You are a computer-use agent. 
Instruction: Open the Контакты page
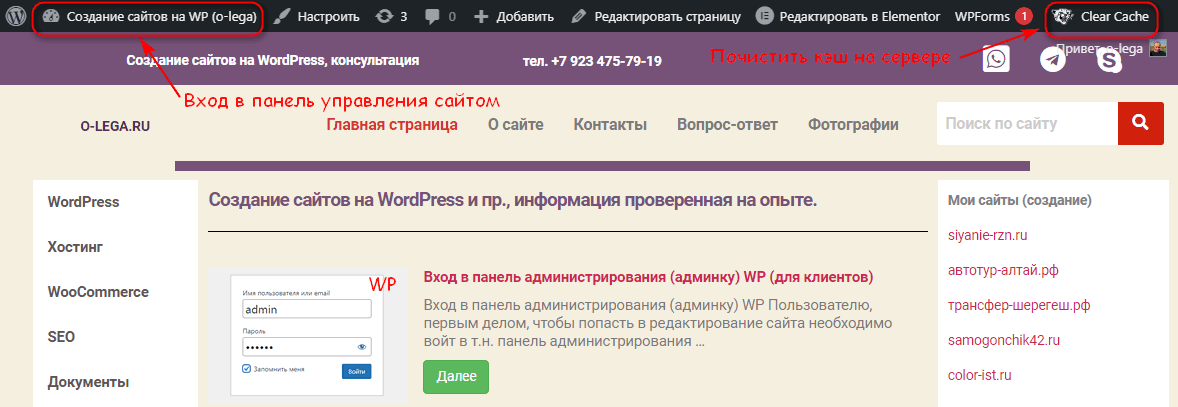610,125
